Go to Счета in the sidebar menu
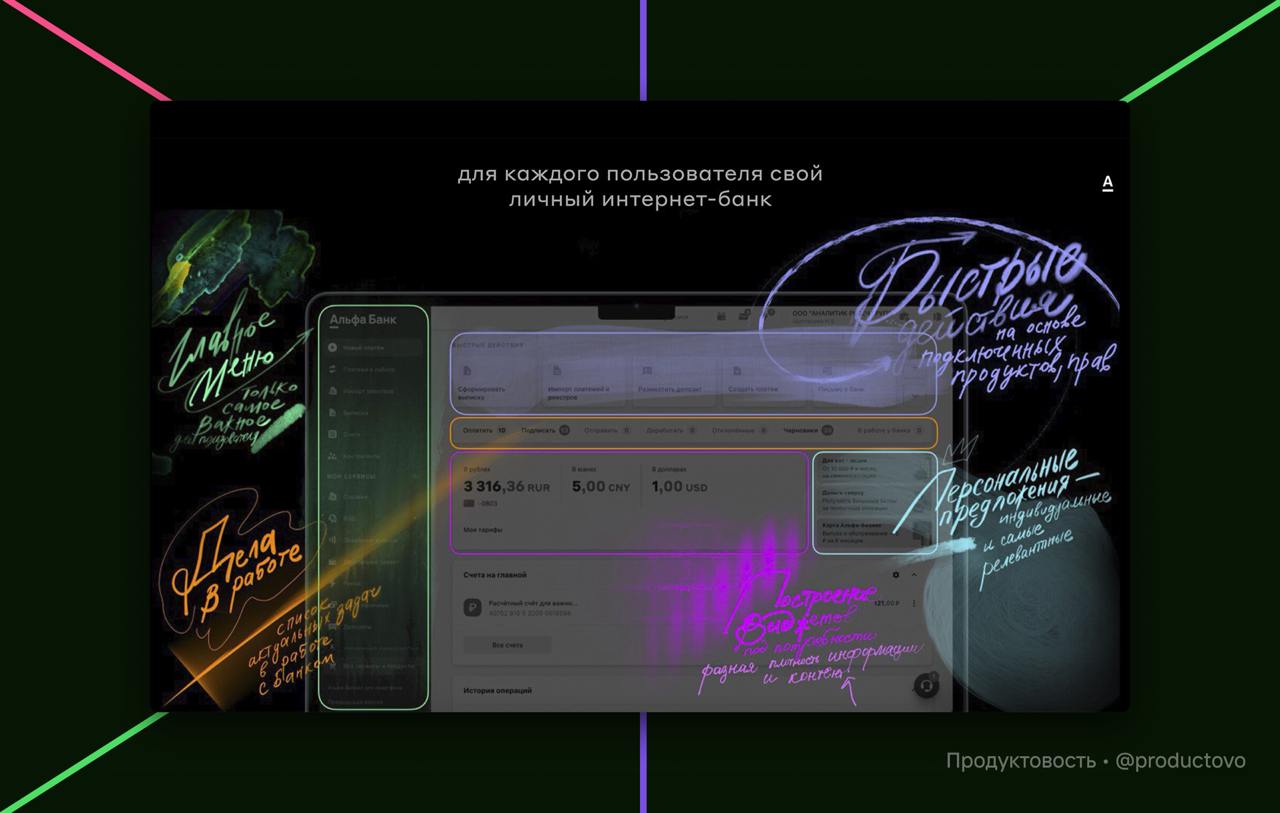This screenshot has height=813, width=1280. [352, 434]
